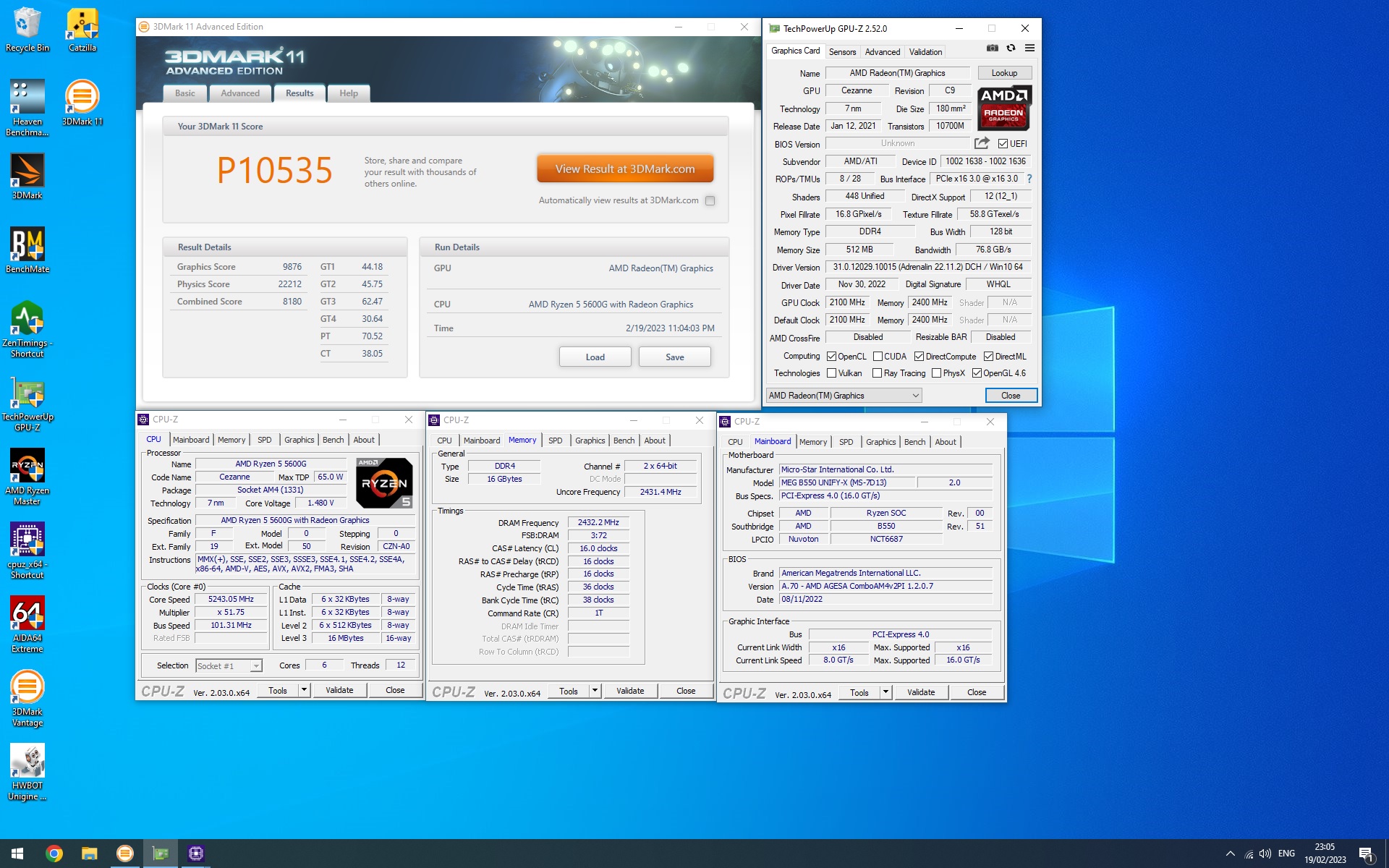Open TechPowerUp GPU-Z desktop icon
Image resolution: width=1389 pixels, height=868 pixels.
tap(27, 403)
